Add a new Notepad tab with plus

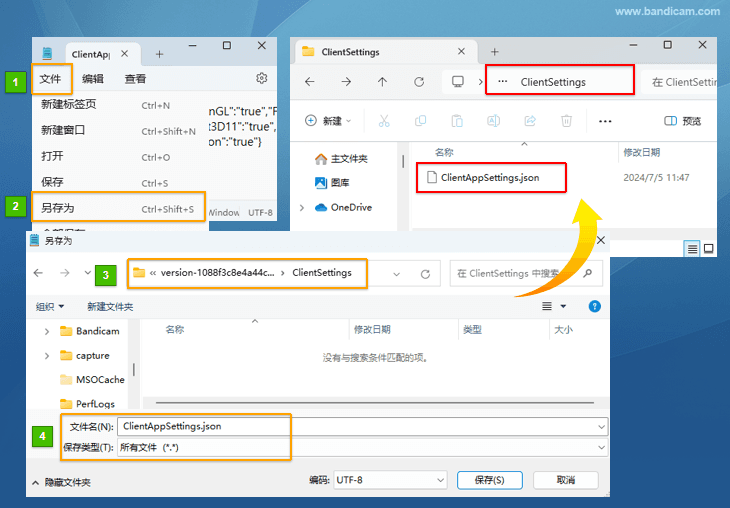click(159, 54)
